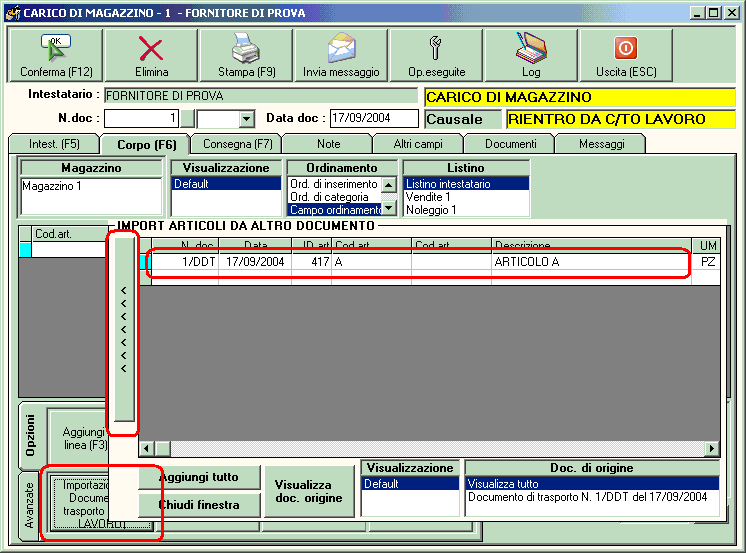746x553 pixels.
Task: Select Ord. di categoria ordering
Action: tap(334, 197)
